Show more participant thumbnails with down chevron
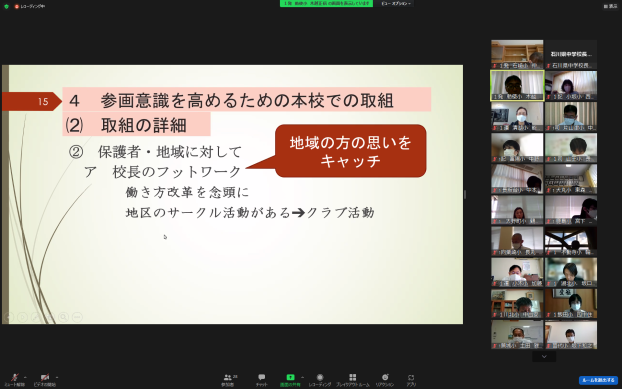 (x=544, y=356)
